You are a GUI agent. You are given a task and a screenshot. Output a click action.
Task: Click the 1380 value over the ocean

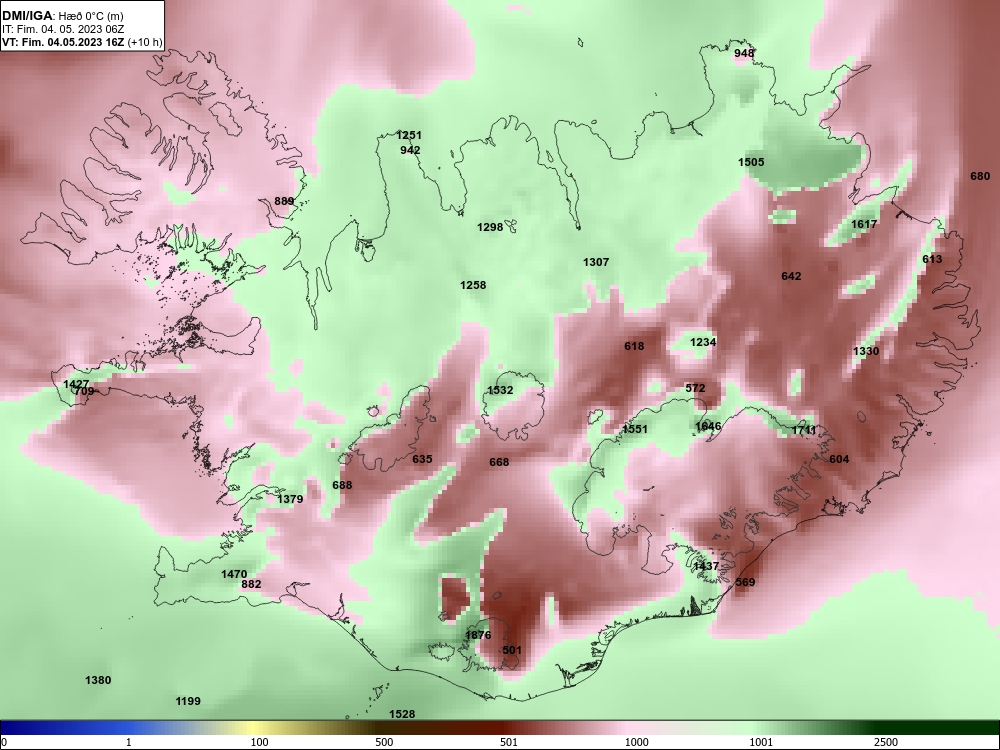pos(98,680)
